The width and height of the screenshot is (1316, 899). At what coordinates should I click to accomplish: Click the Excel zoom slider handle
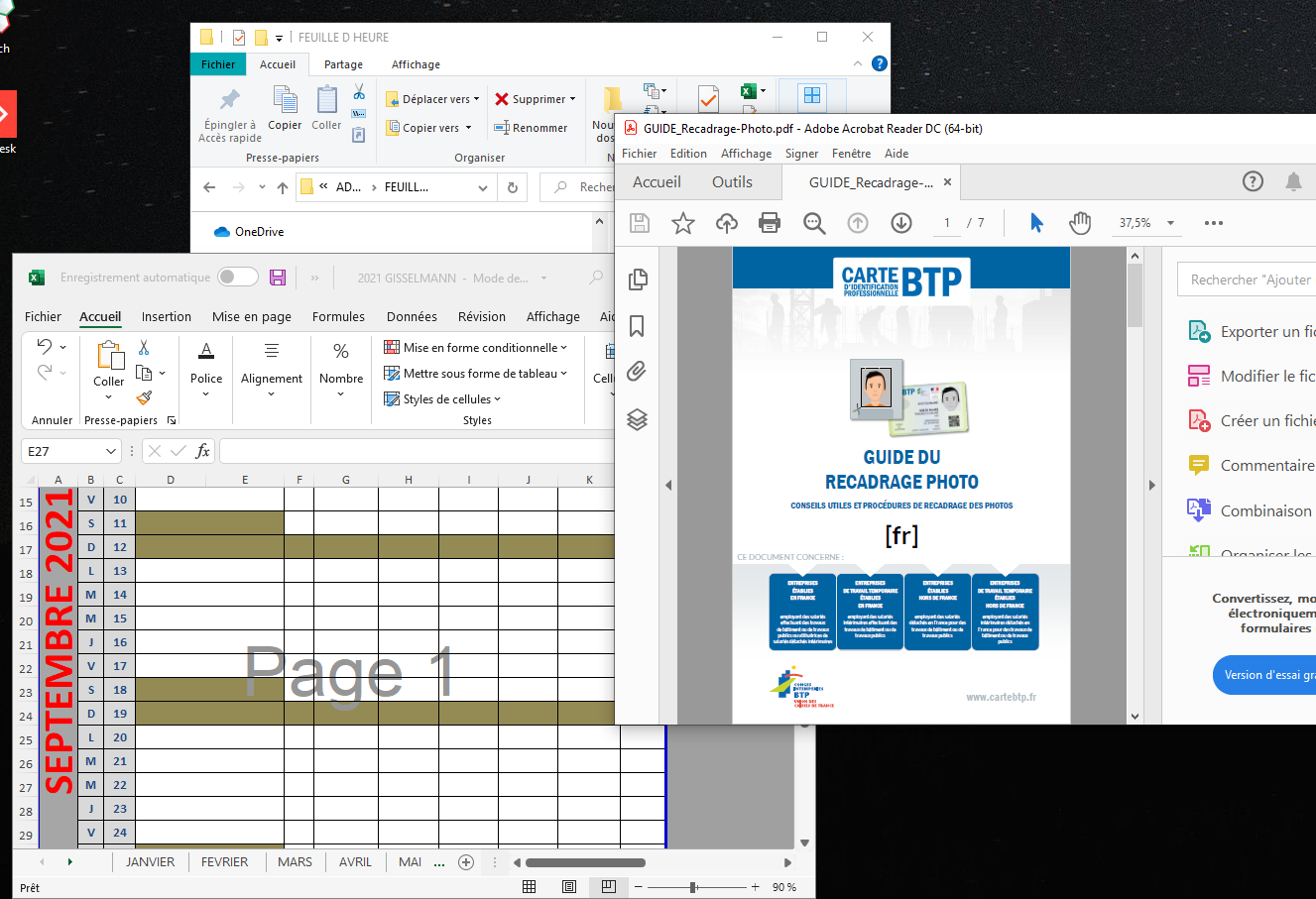point(693,887)
